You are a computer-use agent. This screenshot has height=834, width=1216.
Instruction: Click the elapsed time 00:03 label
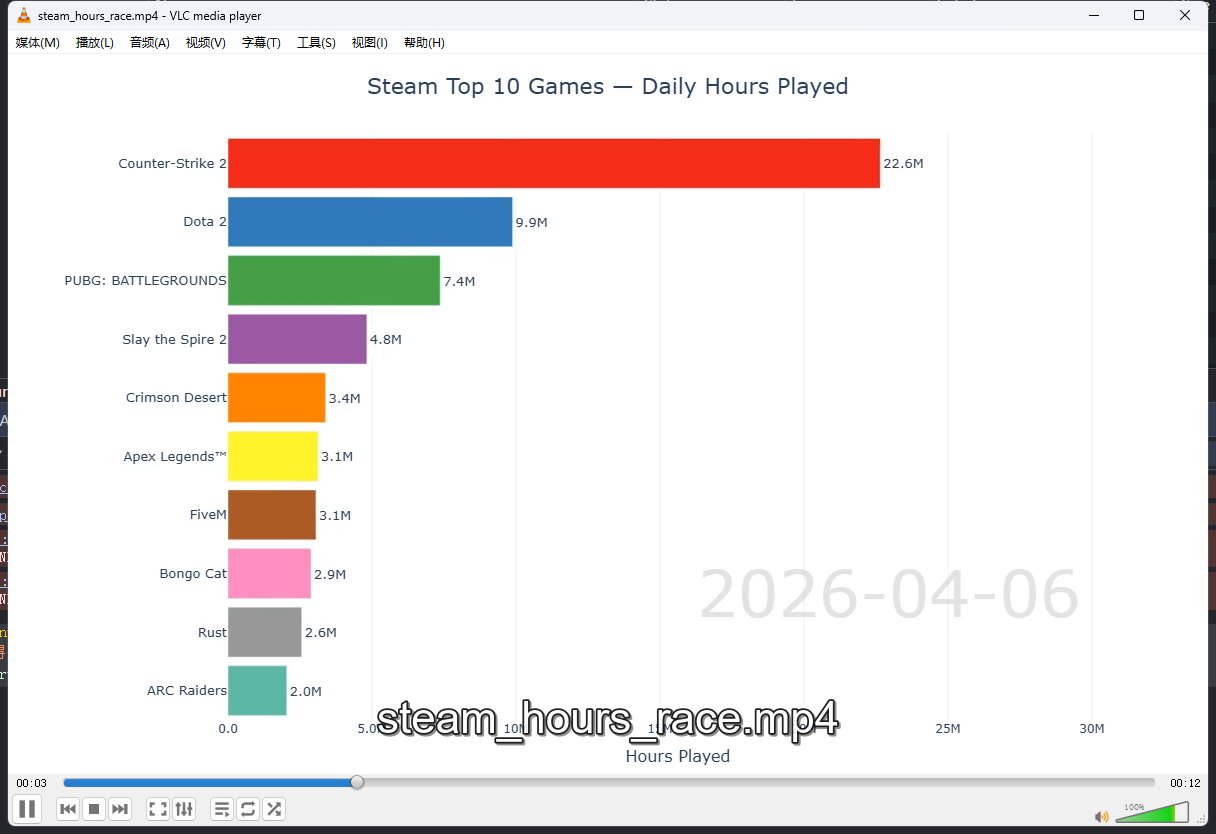point(31,783)
